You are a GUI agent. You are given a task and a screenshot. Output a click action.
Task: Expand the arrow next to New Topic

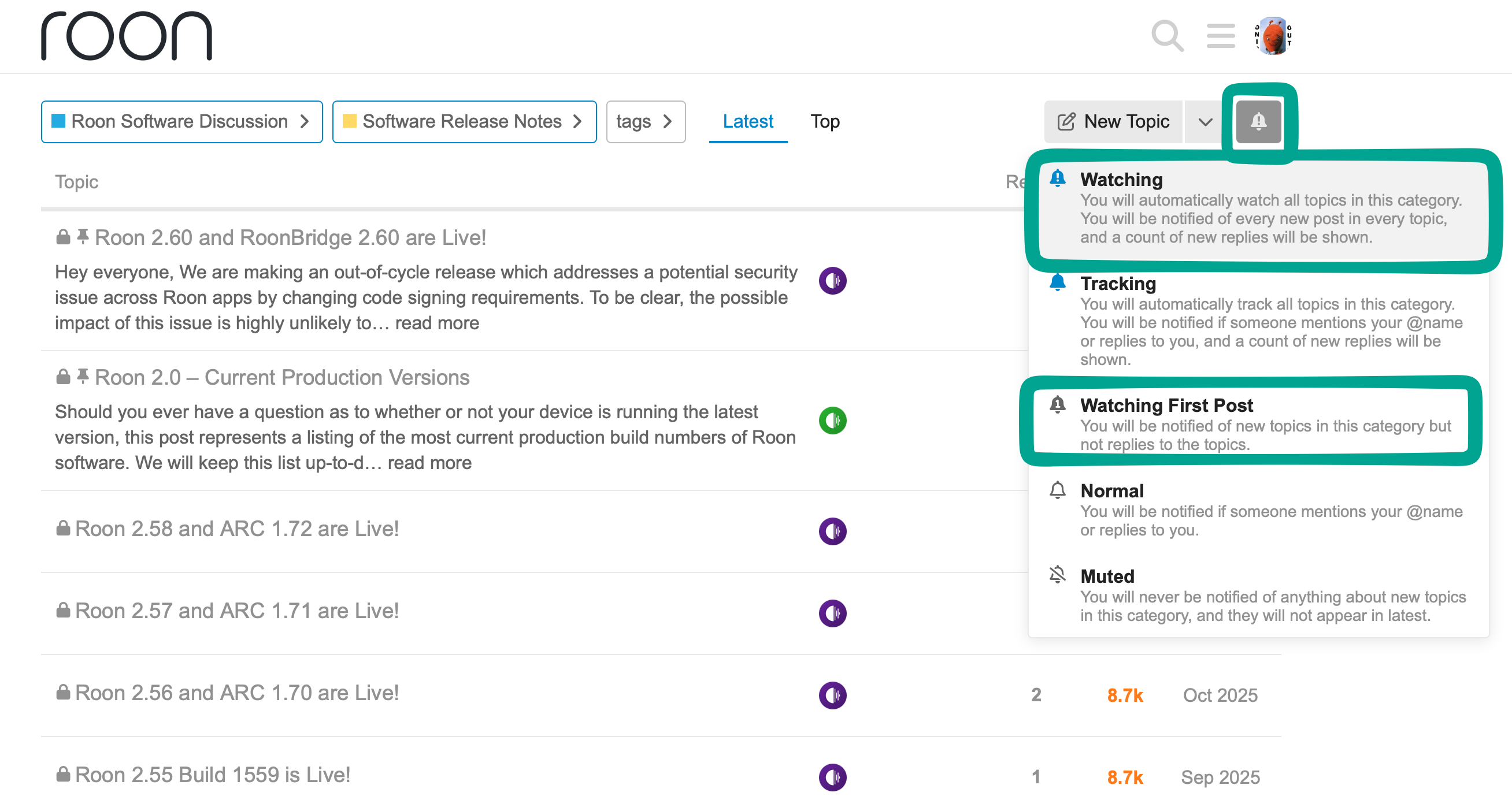tap(1205, 122)
